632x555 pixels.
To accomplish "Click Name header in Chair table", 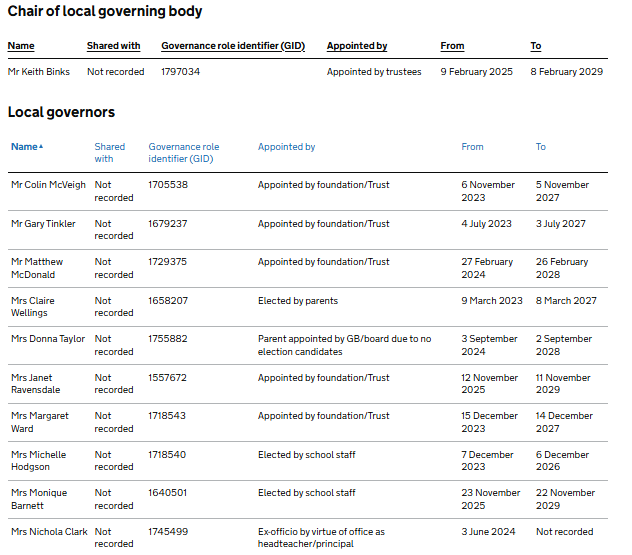I will pyautogui.click(x=21, y=46).
